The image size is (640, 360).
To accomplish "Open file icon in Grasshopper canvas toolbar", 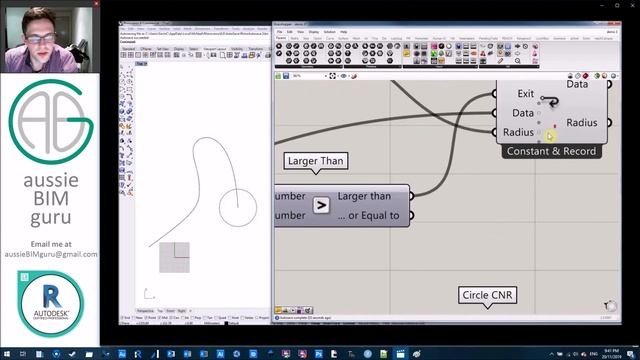I will point(278,76).
